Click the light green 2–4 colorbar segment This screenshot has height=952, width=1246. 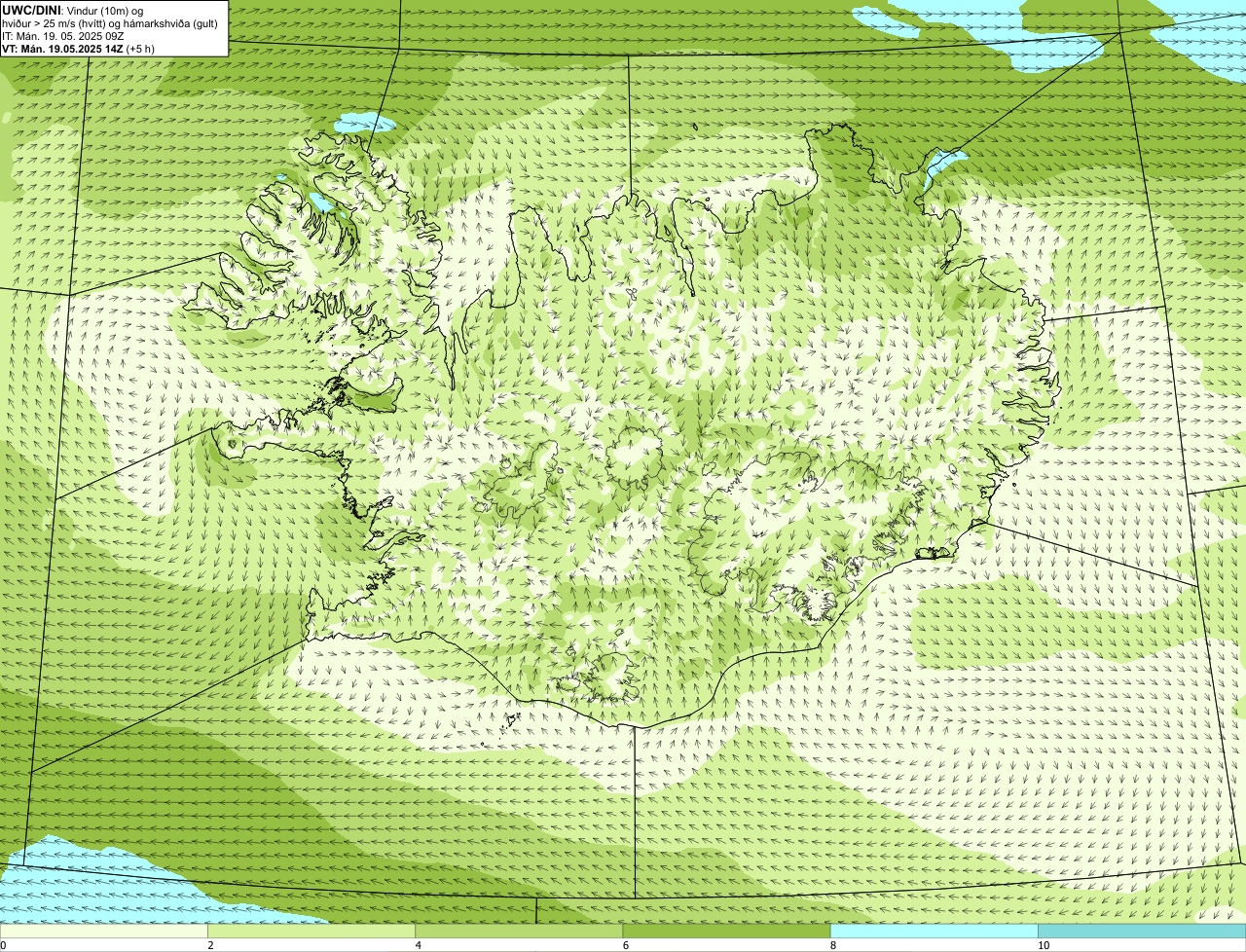point(311,932)
